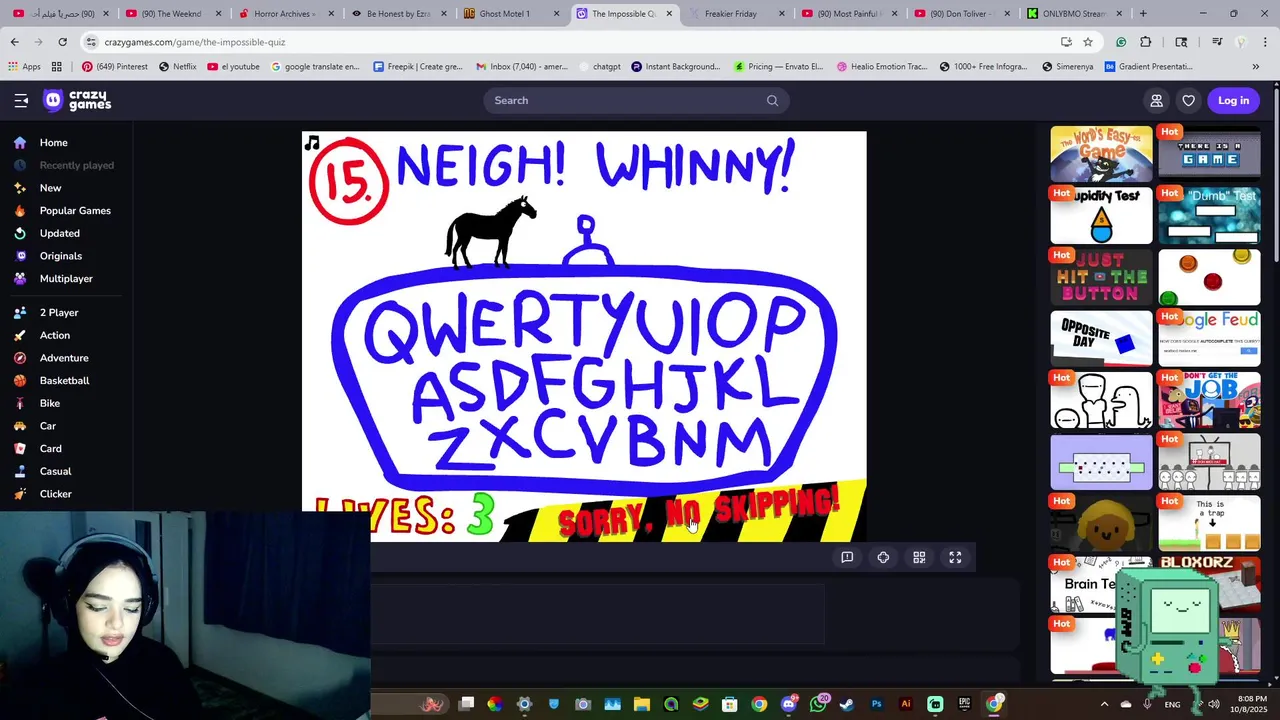This screenshot has width=1280, height=720.
Task: Open the Just Hit The Button thumbnail
Action: pos(1101,277)
